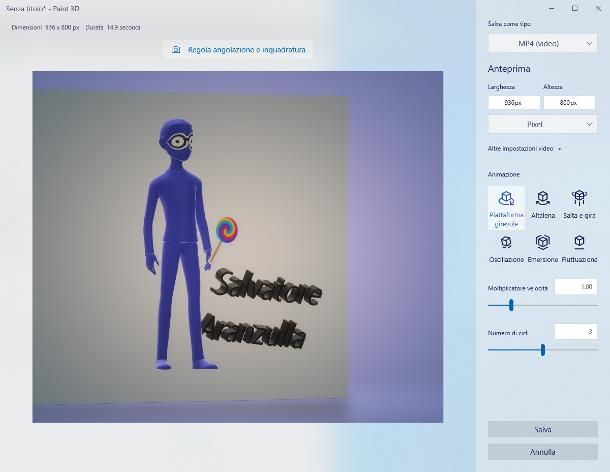Select the Fluttuazione animation
The height and width of the screenshot is (472, 610).
(579, 249)
